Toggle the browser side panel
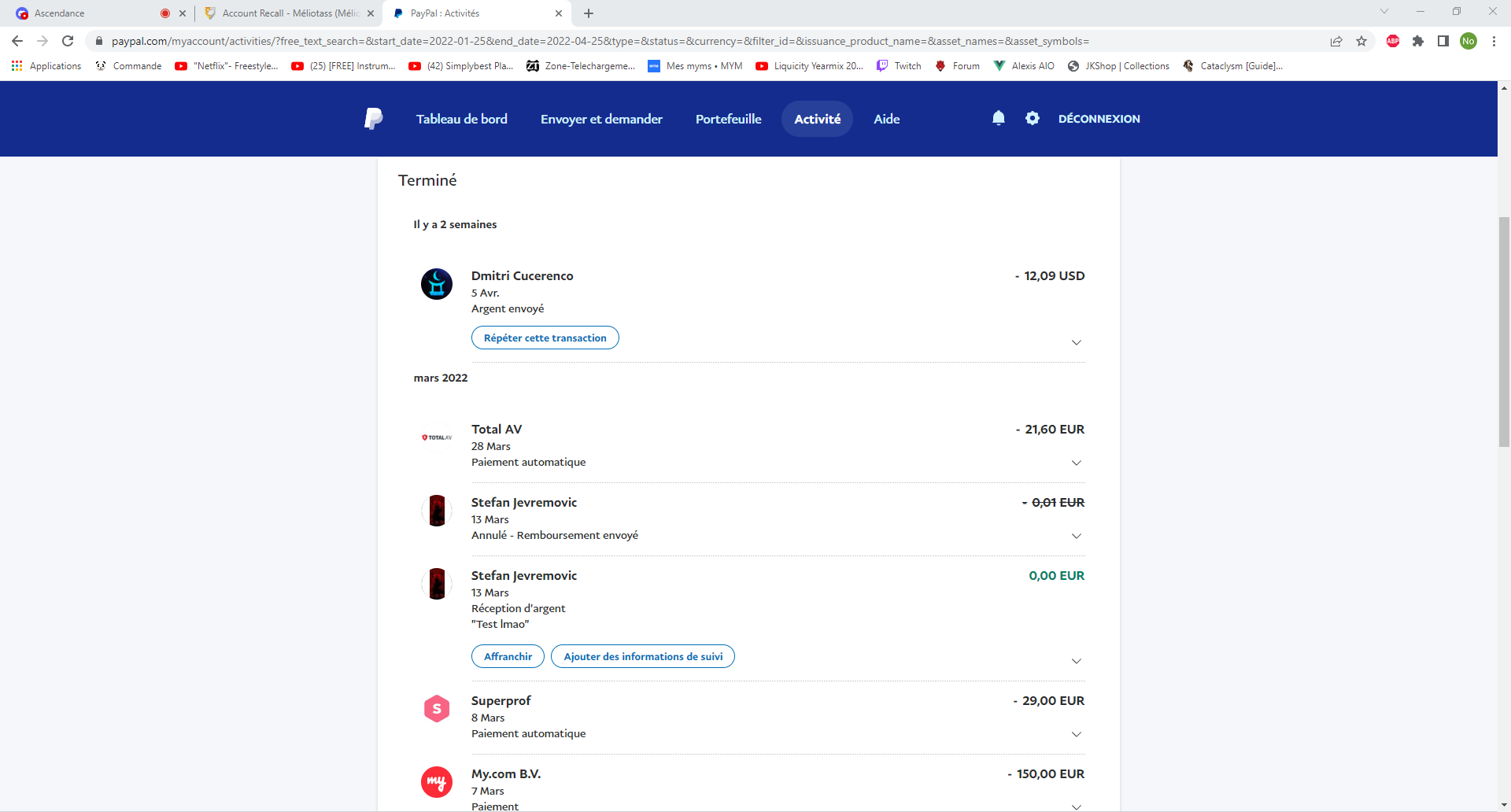1511x812 pixels. [1443, 41]
